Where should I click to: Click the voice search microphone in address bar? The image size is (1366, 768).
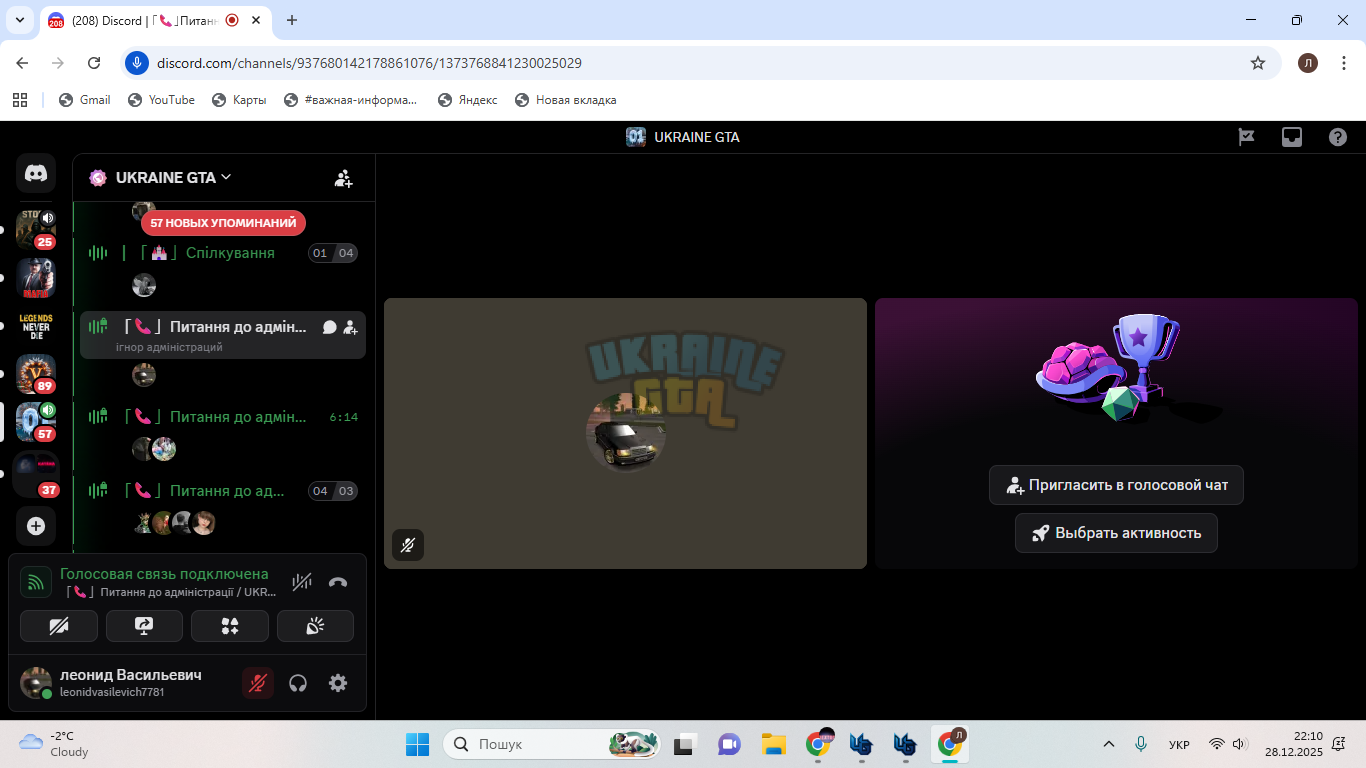click(137, 63)
